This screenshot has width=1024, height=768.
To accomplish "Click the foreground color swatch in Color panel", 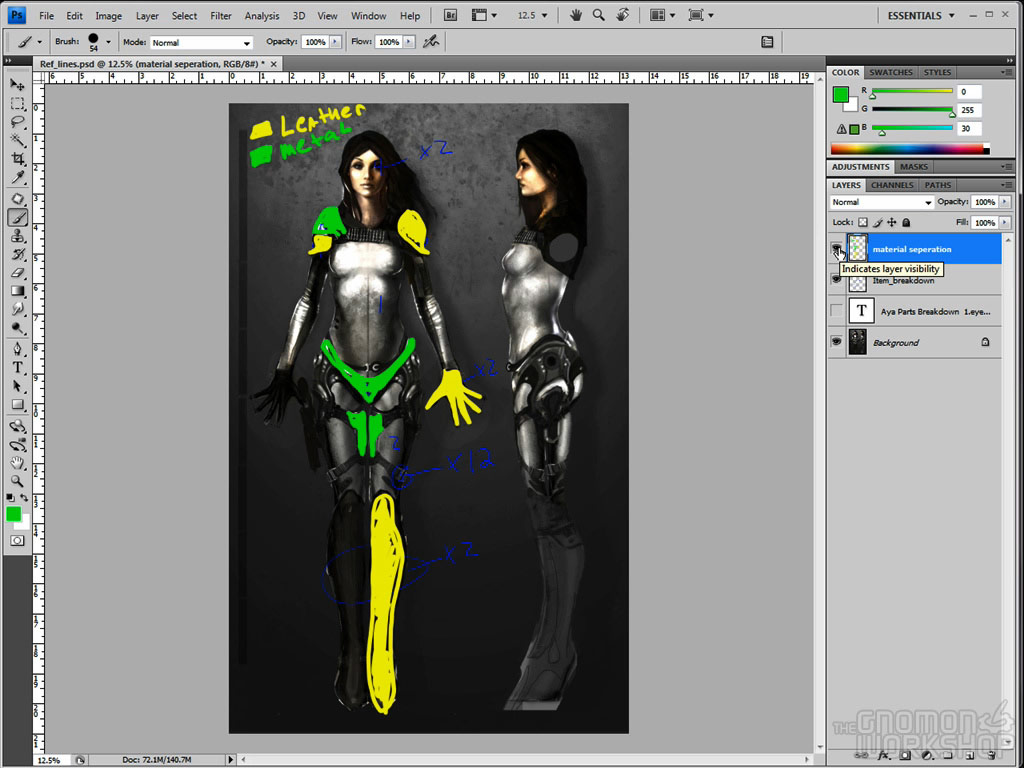I will click(x=840, y=95).
